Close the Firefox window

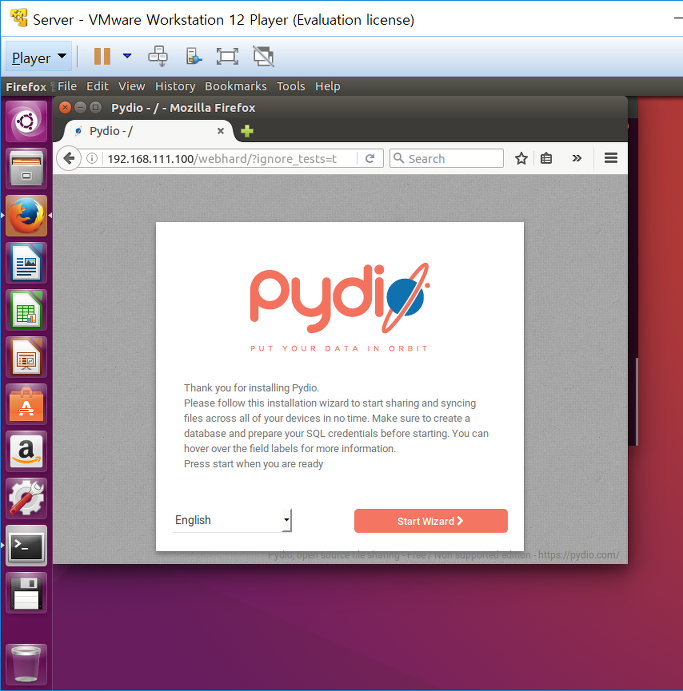[x=65, y=108]
